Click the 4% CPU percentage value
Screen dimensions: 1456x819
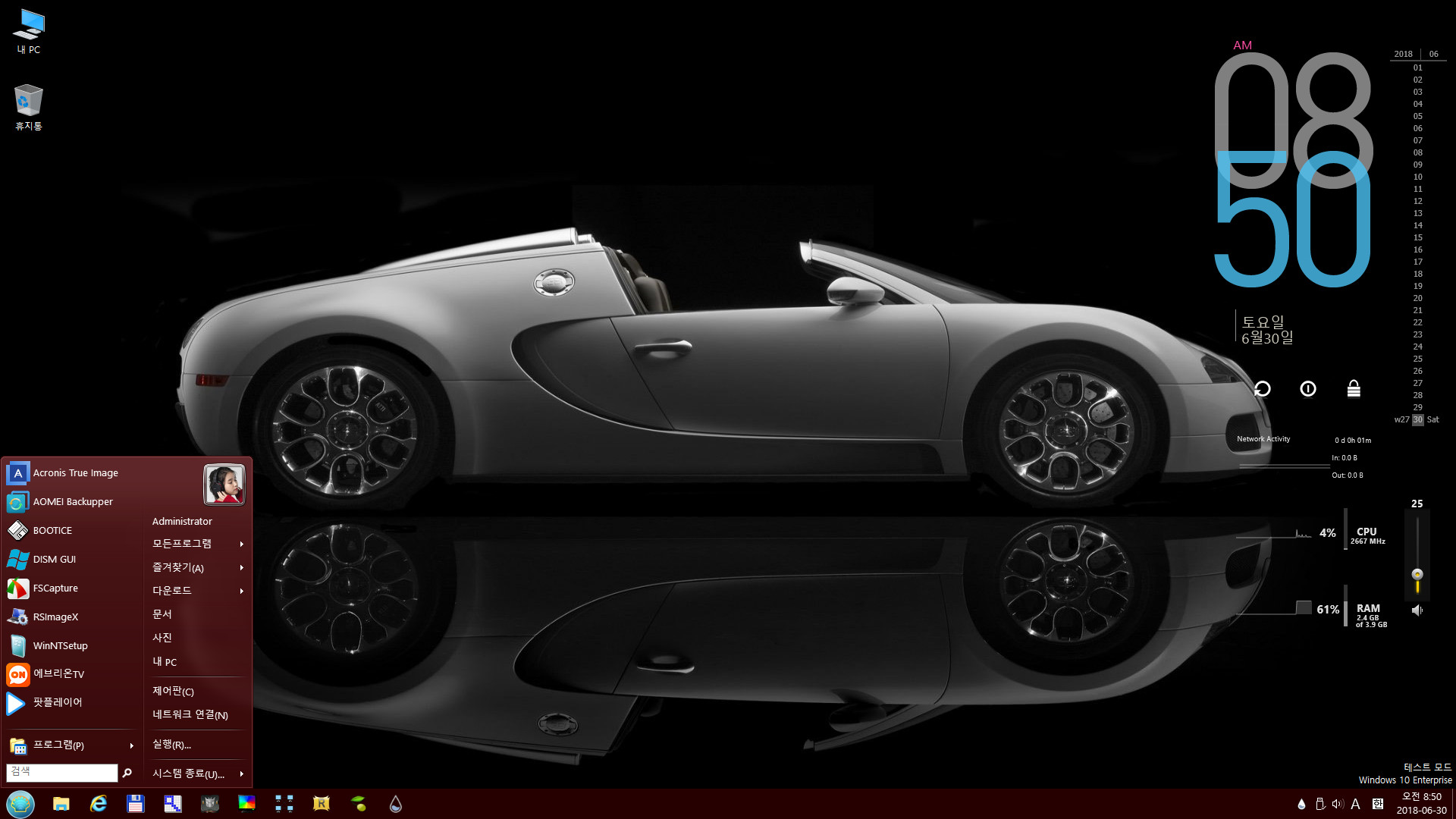pos(1328,533)
